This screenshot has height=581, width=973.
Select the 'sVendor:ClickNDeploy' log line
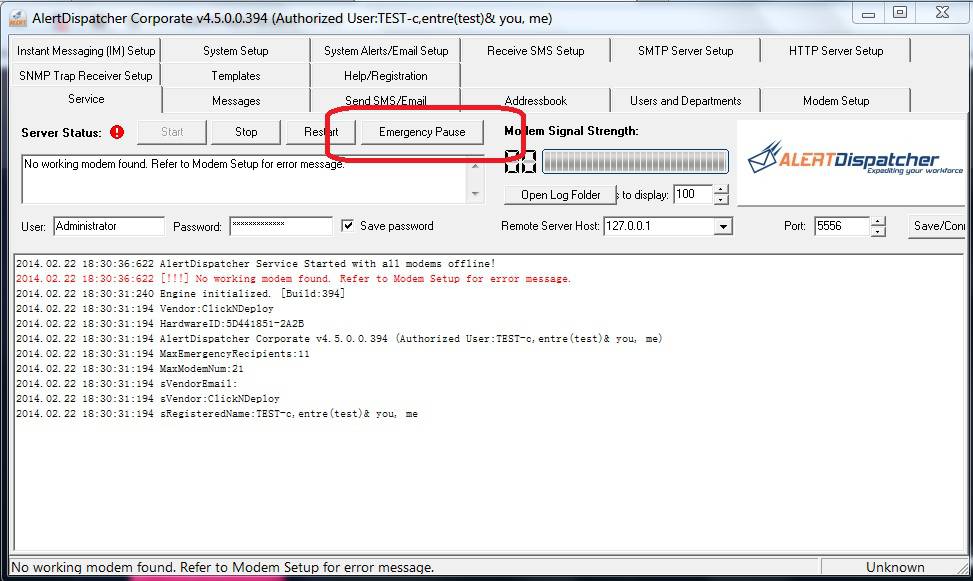coord(148,399)
